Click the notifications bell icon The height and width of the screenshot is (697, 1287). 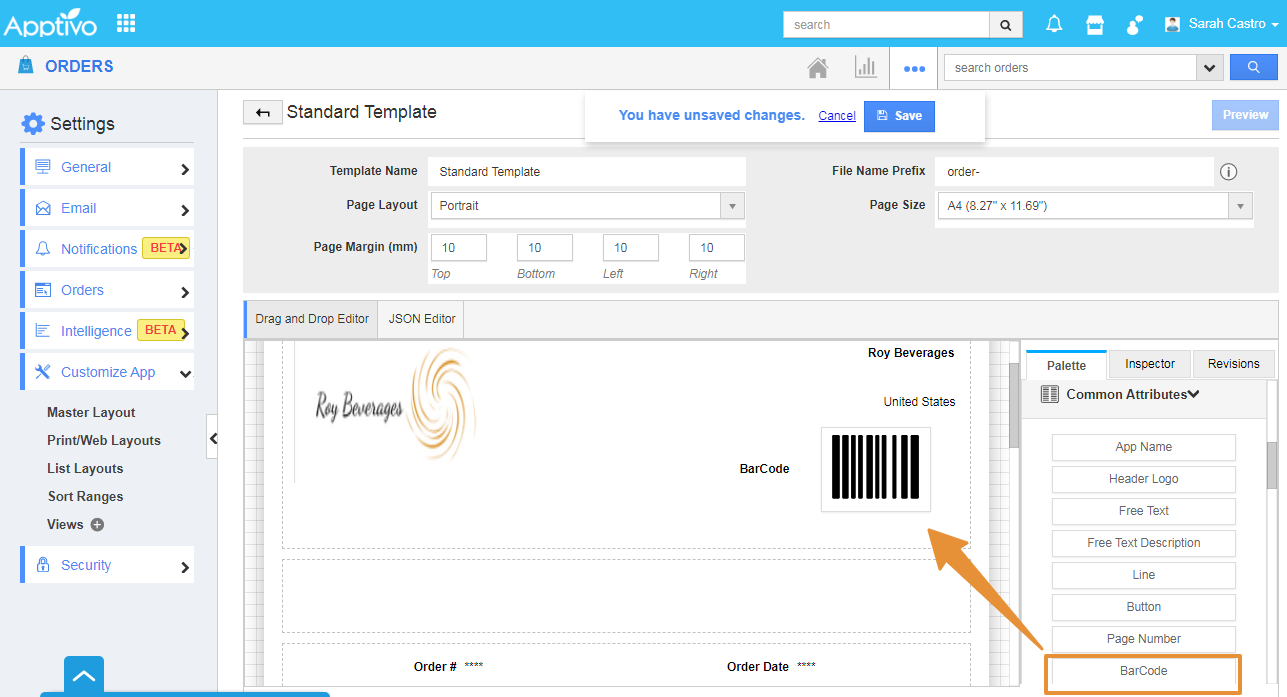tap(1054, 24)
